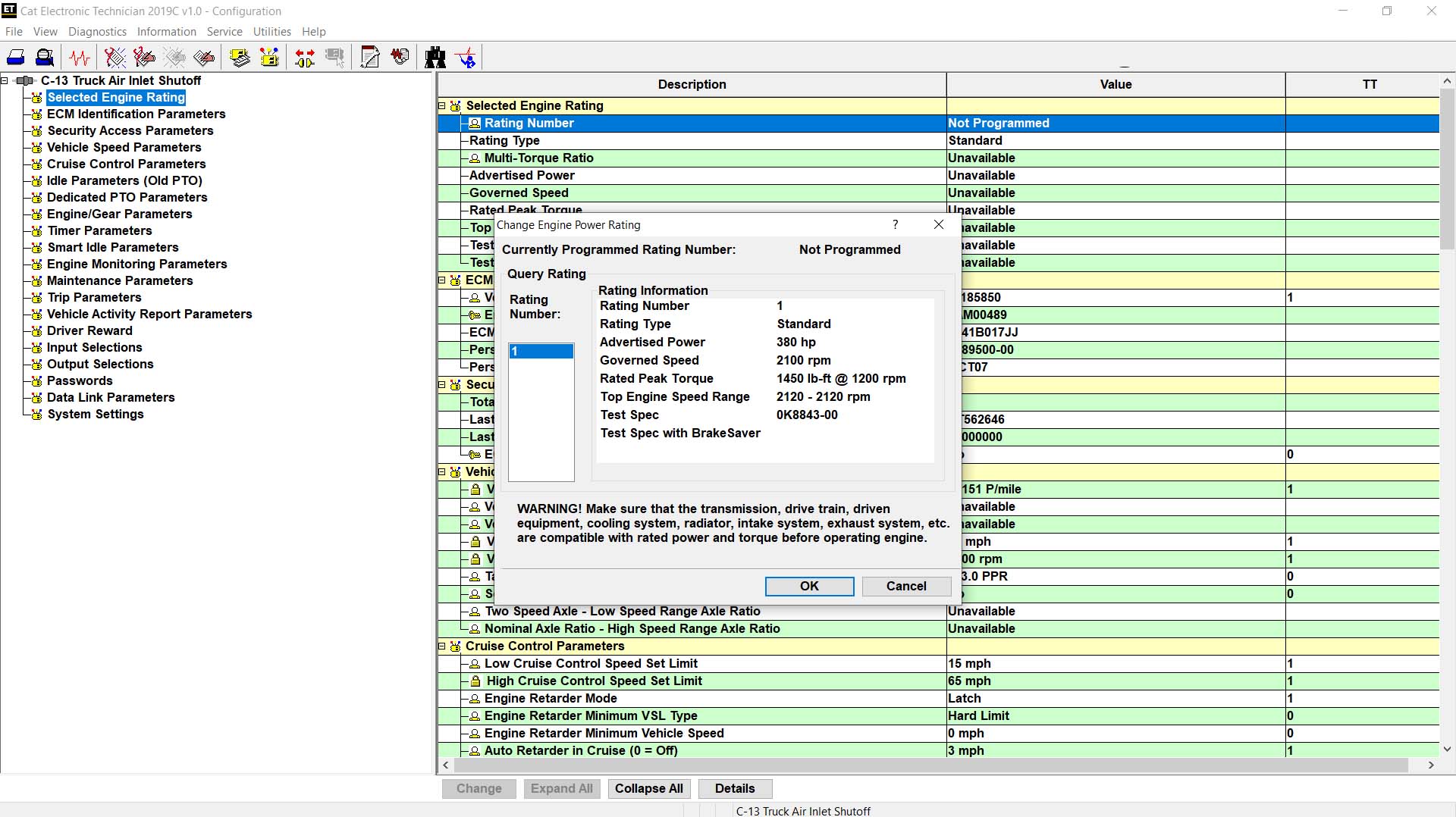1456x817 pixels.
Task: Click the Connect toolbar icon
Action: [x=303, y=57]
